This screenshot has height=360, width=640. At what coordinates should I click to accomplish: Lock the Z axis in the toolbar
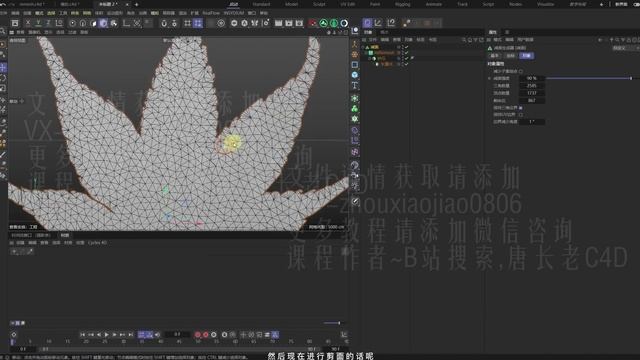48,23
